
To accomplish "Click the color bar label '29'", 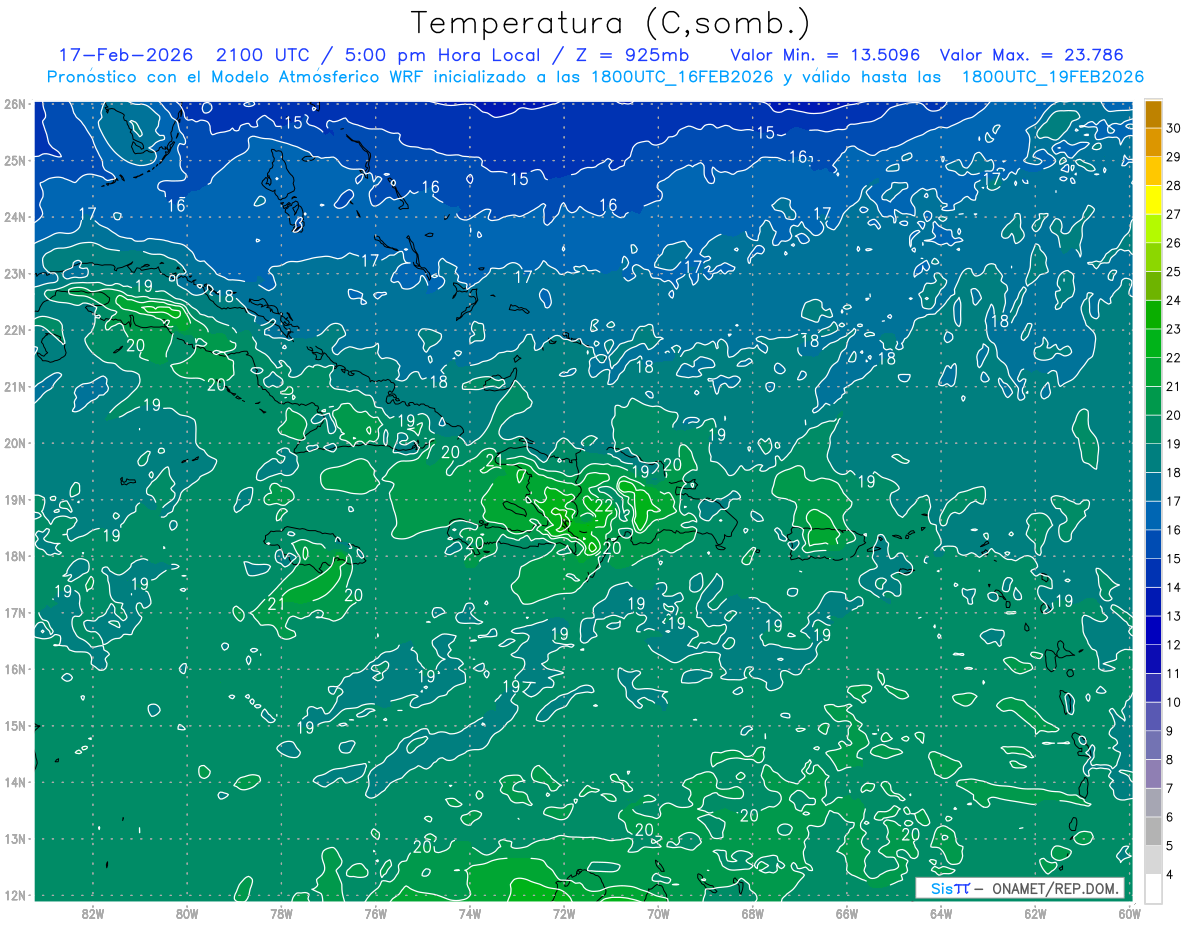I will pyautogui.click(x=1174, y=157).
